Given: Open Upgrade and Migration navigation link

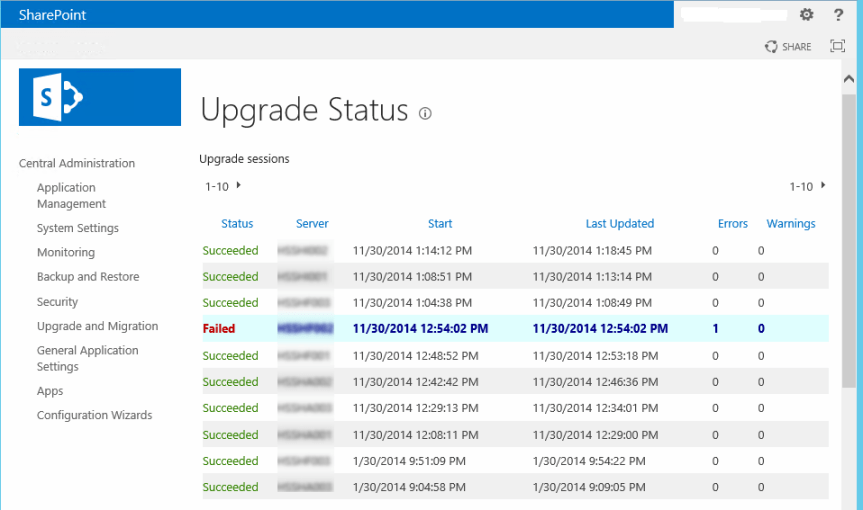Looking at the screenshot, I should [x=97, y=326].
